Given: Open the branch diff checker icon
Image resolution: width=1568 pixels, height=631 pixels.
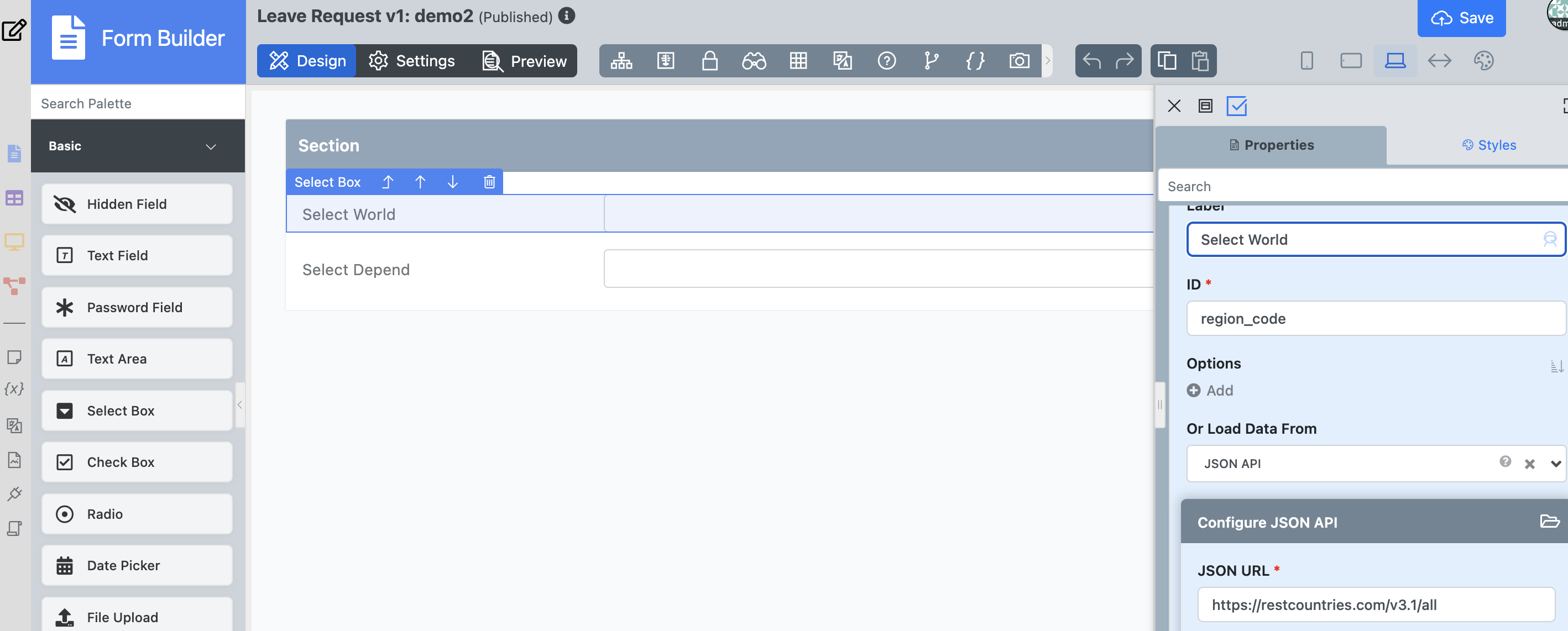Looking at the screenshot, I should 931,61.
